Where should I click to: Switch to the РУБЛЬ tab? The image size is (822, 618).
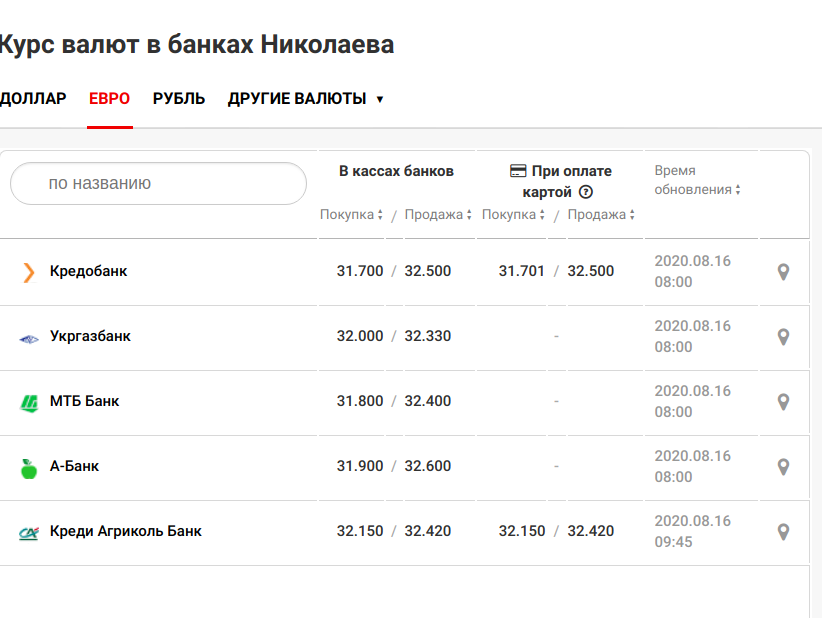point(179,99)
